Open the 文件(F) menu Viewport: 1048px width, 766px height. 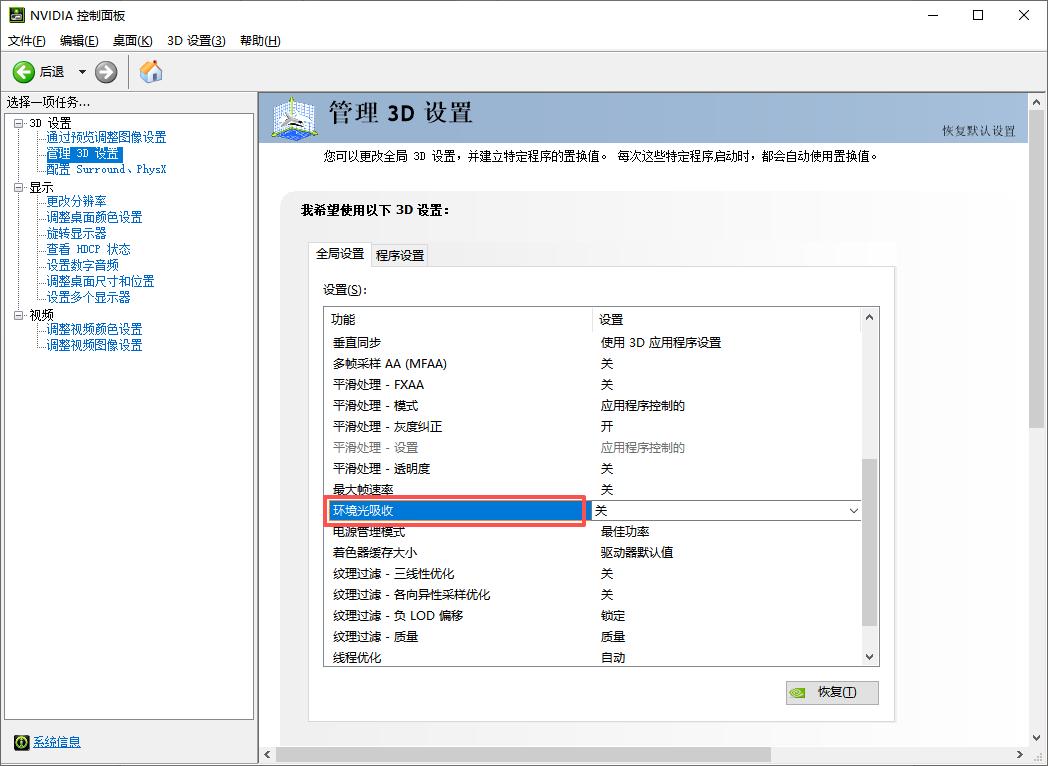tap(27, 41)
